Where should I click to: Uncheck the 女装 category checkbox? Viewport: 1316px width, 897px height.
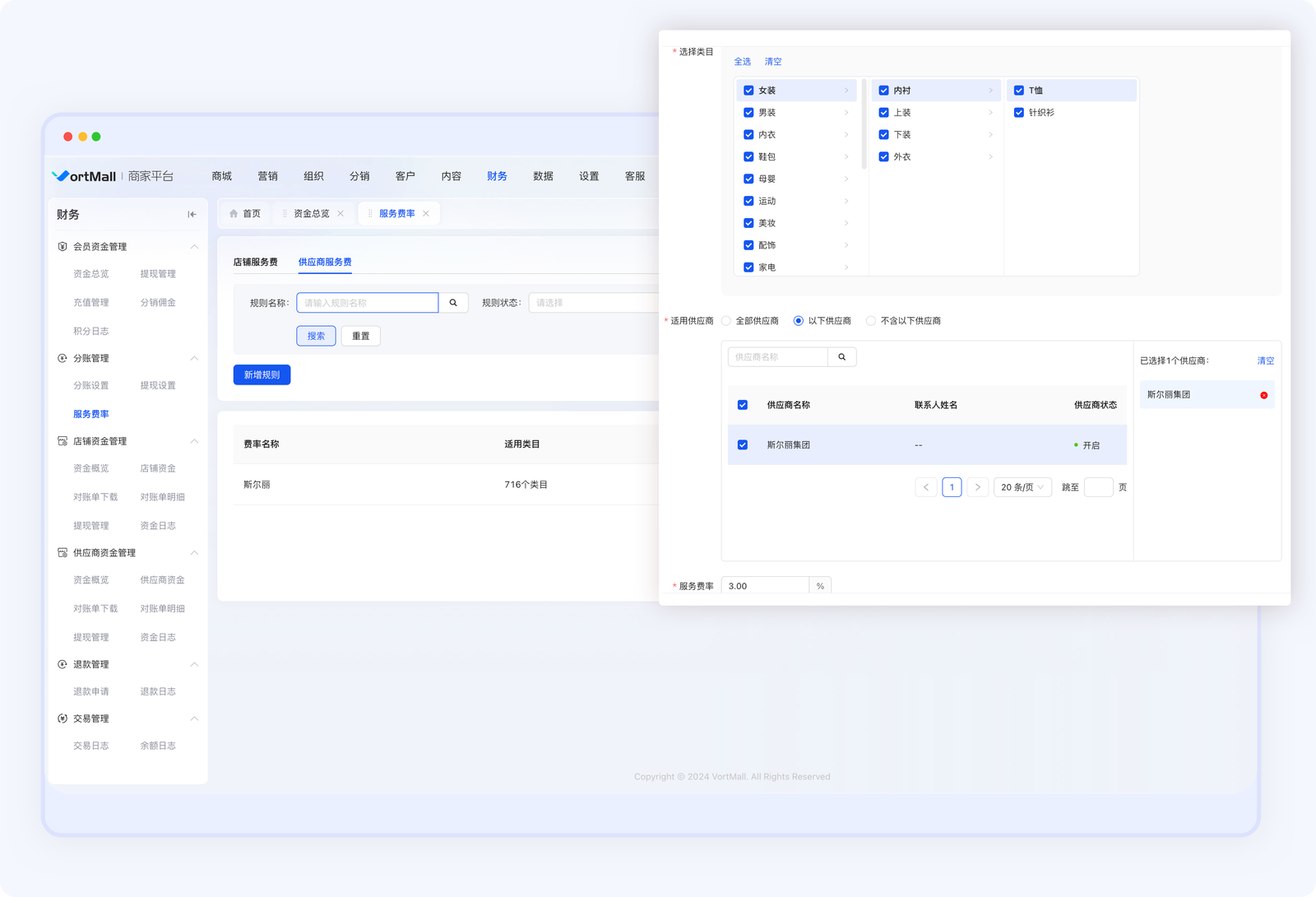tap(748, 91)
